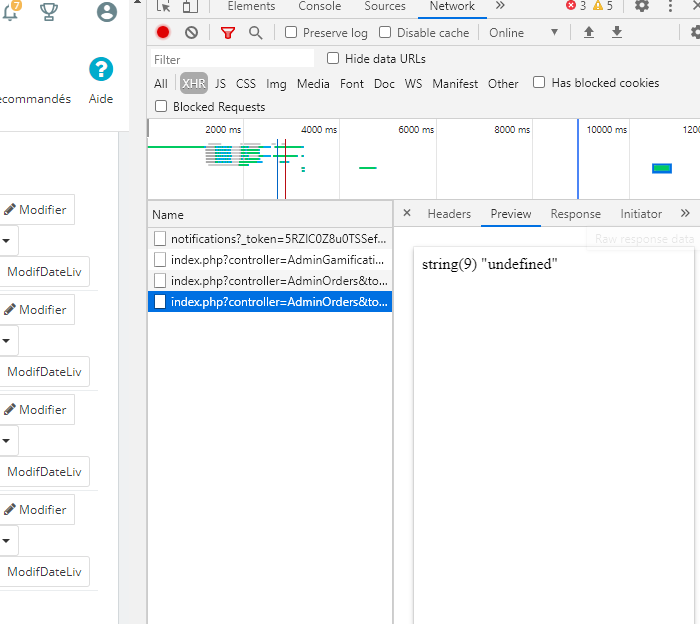
Task: Select the Other filter type
Action: [503, 83]
